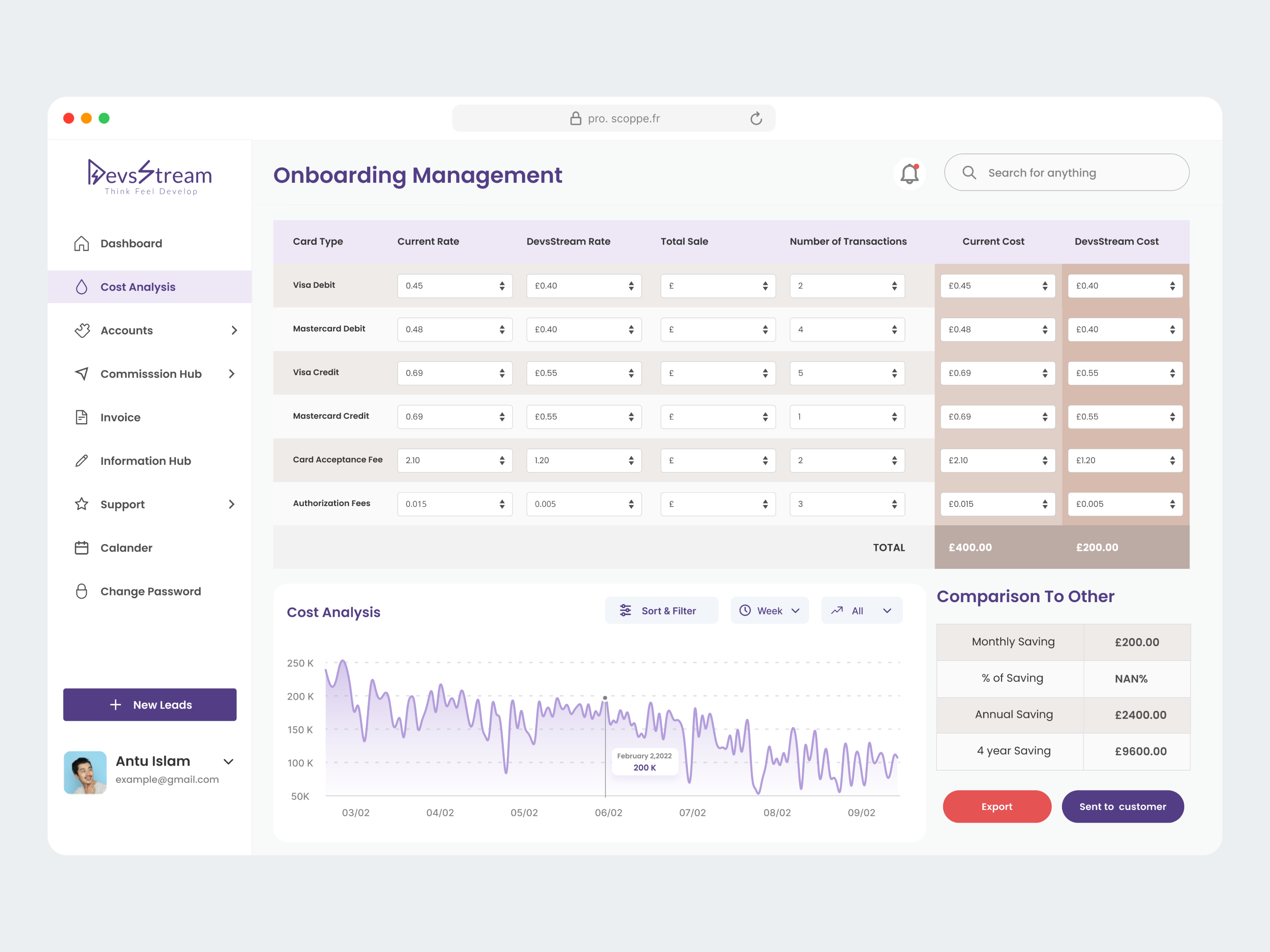Open the Antu Islam profile dropdown
This screenshot has width=1270, height=952.
tap(229, 762)
